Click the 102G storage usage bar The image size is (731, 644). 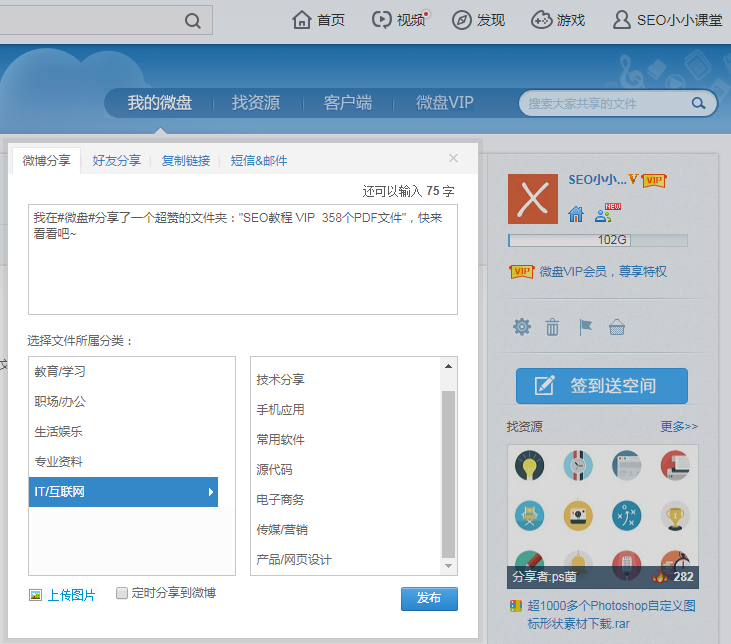click(x=598, y=240)
